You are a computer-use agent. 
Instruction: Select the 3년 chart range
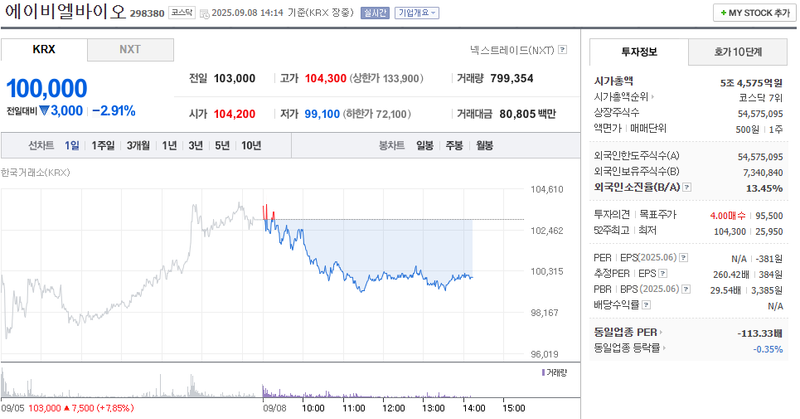tap(196, 145)
